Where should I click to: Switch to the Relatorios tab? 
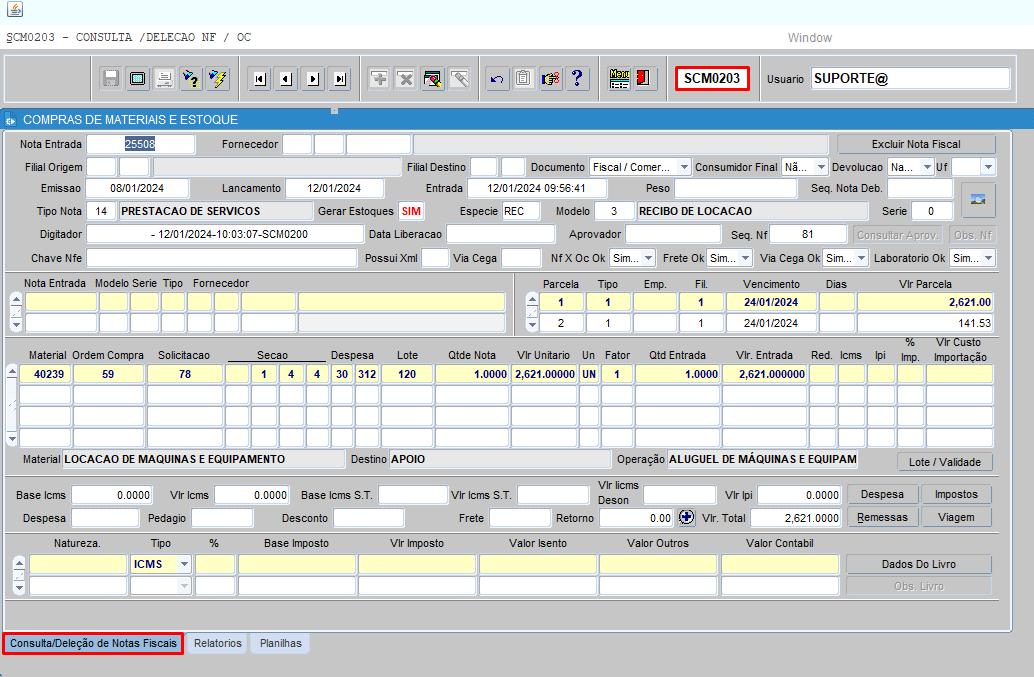tap(218, 643)
